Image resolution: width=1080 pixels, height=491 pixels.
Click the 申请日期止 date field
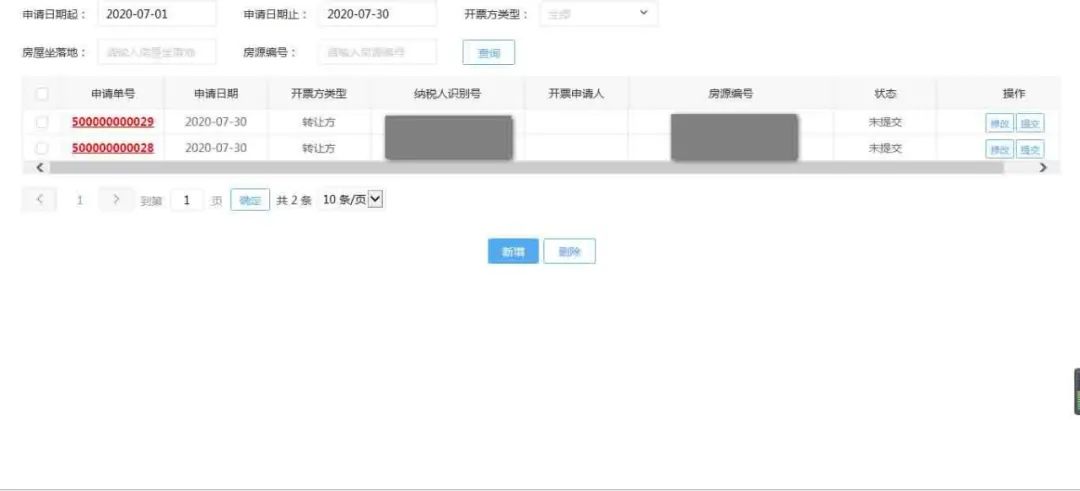click(377, 14)
